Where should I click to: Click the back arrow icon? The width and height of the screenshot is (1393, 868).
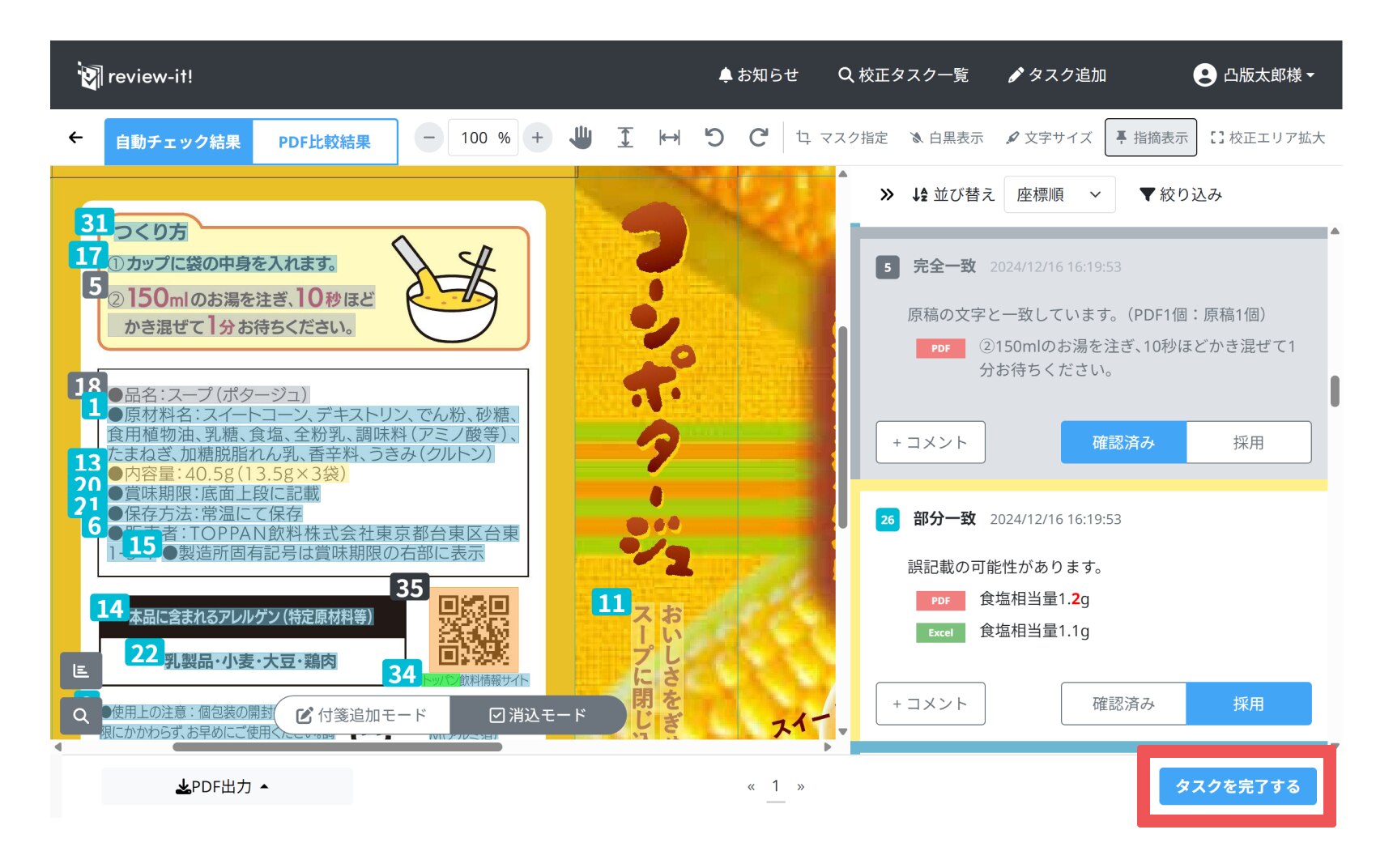coord(76,138)
